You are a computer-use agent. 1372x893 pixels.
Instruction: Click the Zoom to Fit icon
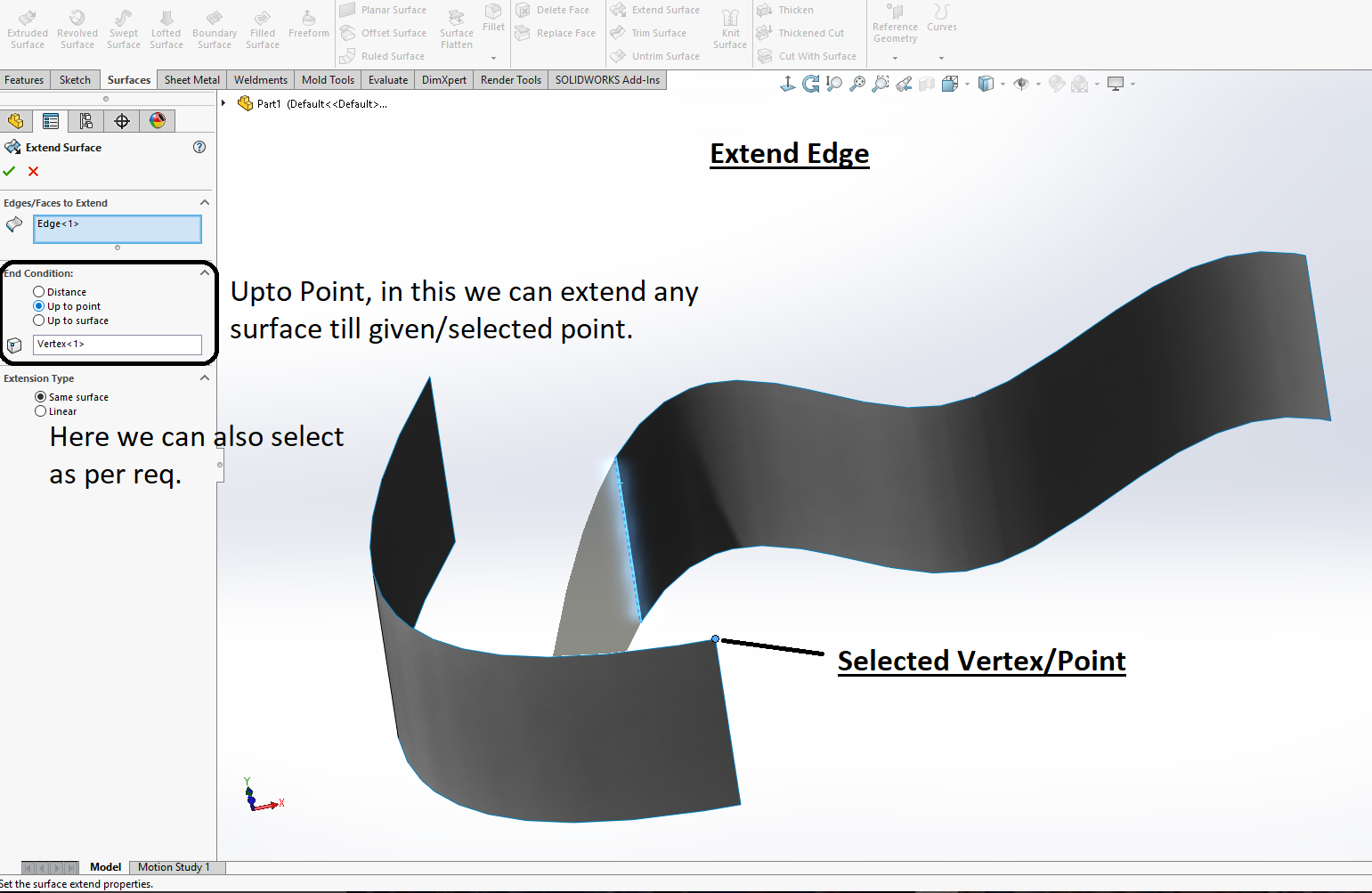click(x=857, y=84)
